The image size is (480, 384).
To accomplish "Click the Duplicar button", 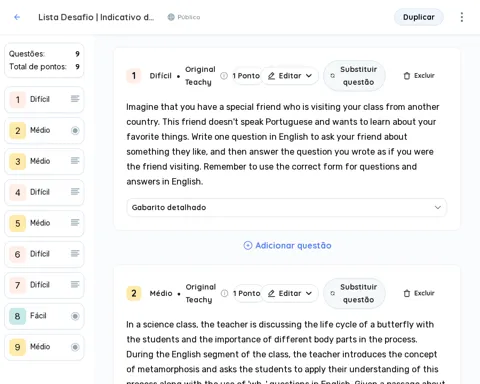I will click(x=419, y=17).
